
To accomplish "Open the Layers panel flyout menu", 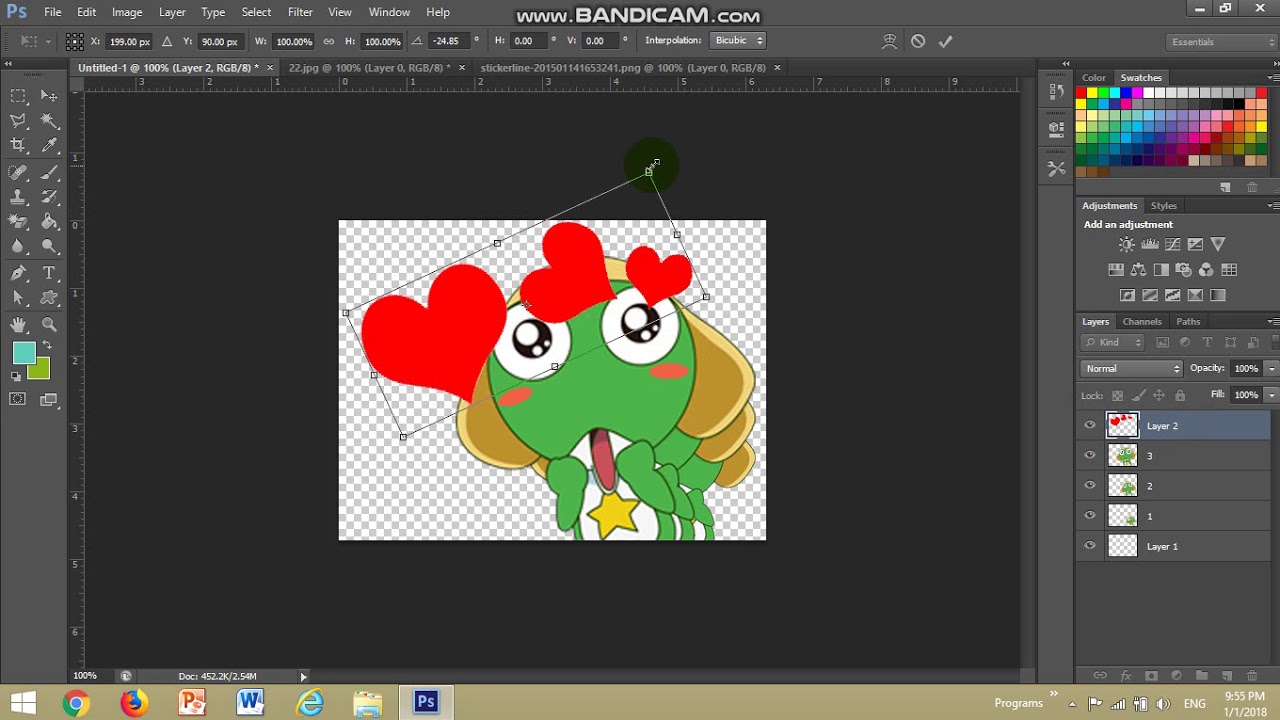I will (1272, 321).
